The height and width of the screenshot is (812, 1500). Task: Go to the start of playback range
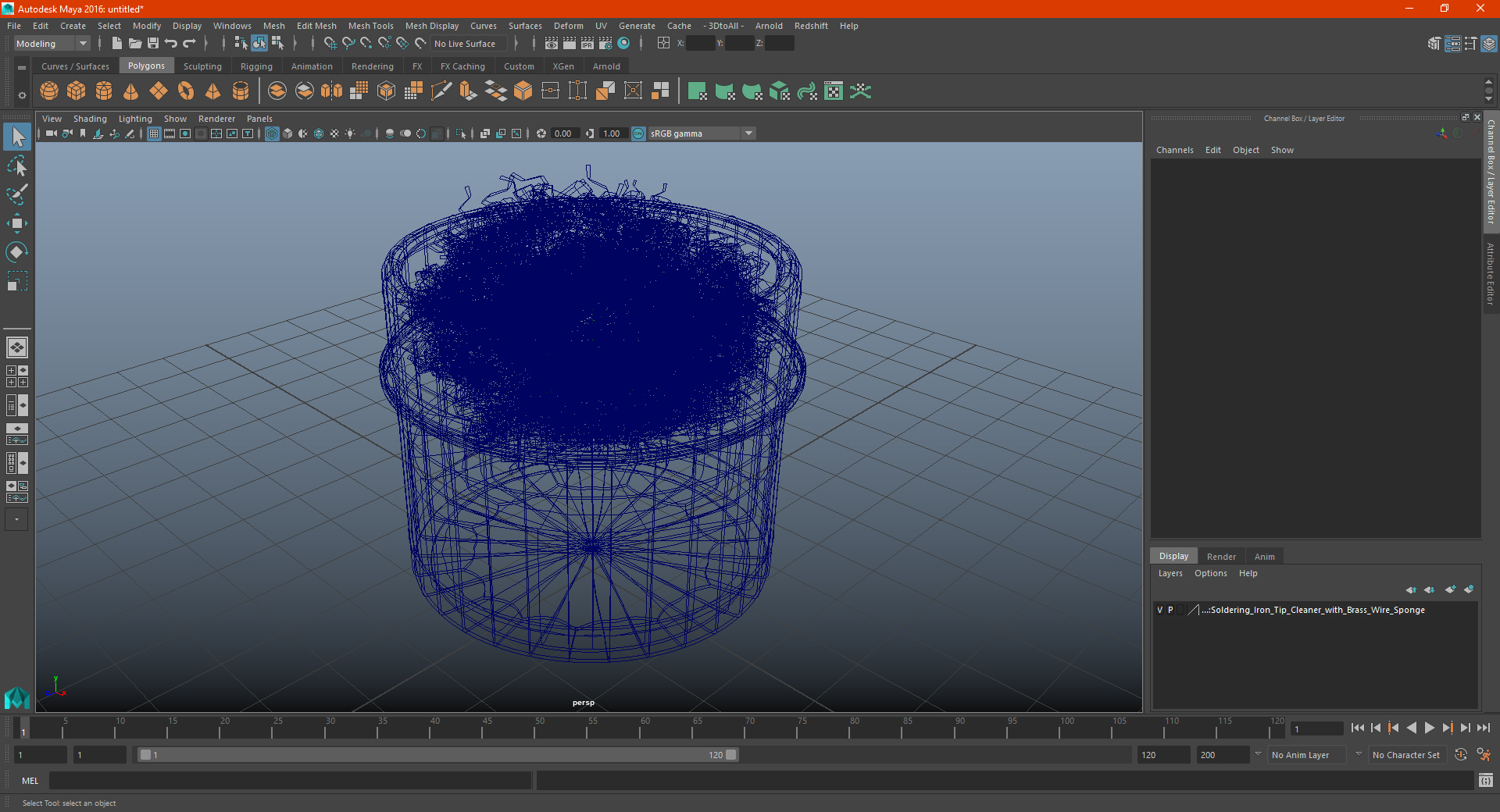coord(1358,728)
